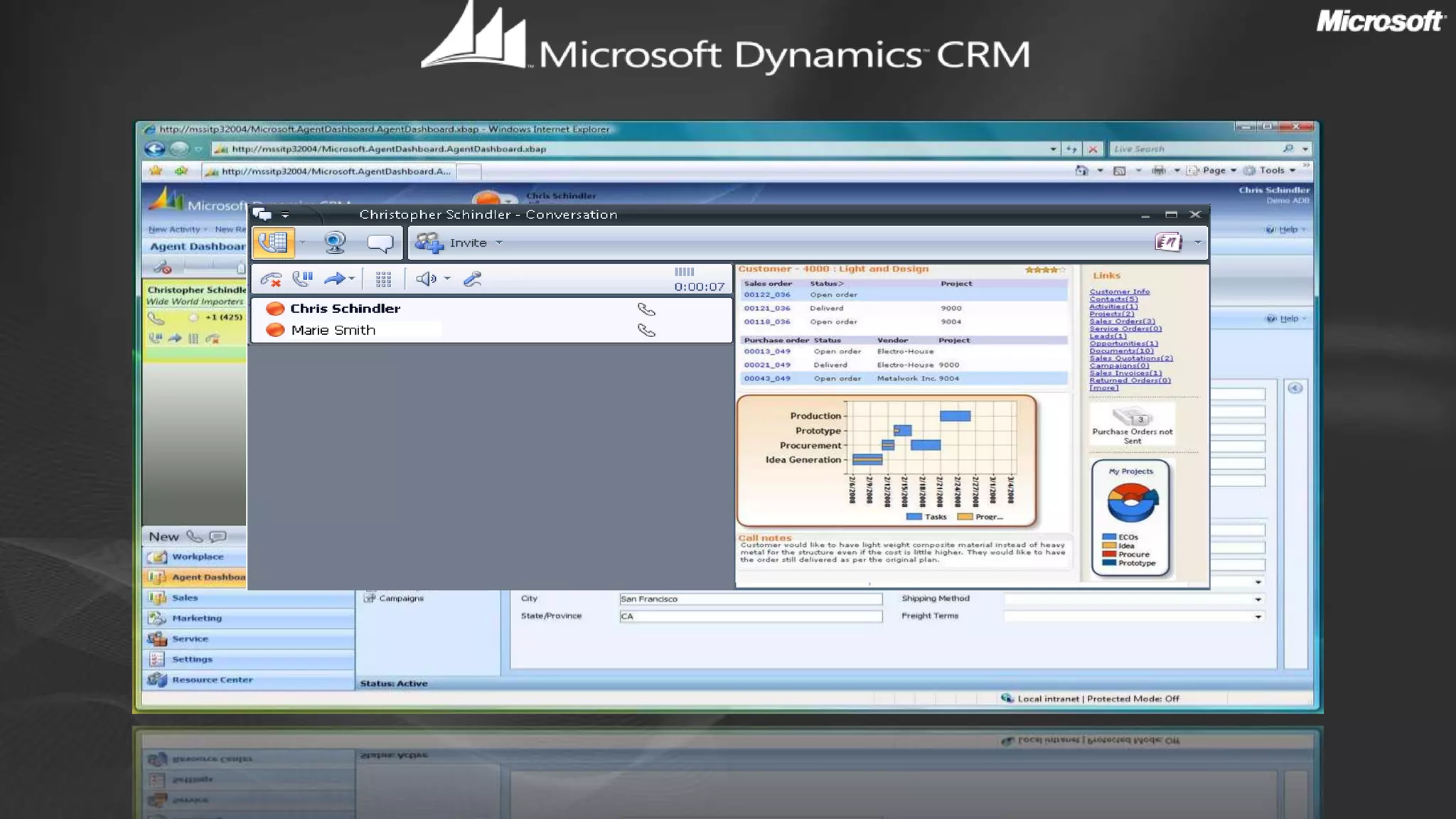Open the dial pad
This screenshot has height=819, width=1456.
(383, 279)
